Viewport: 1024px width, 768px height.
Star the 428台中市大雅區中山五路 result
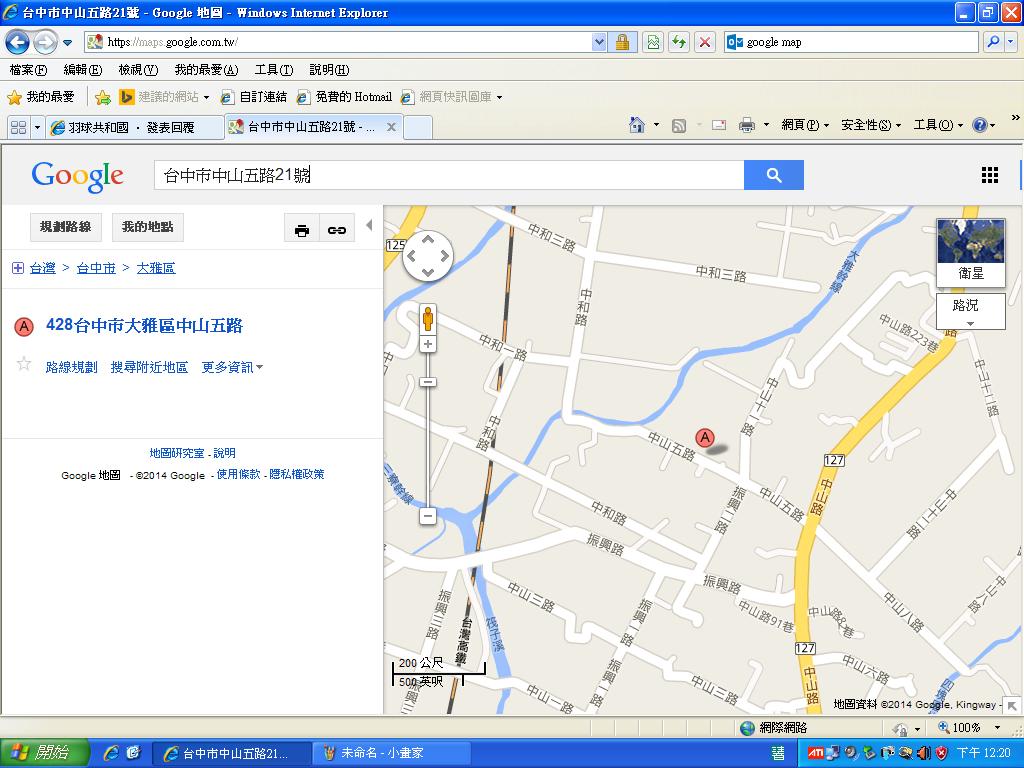pyautogui.click(x=24, y=365)
